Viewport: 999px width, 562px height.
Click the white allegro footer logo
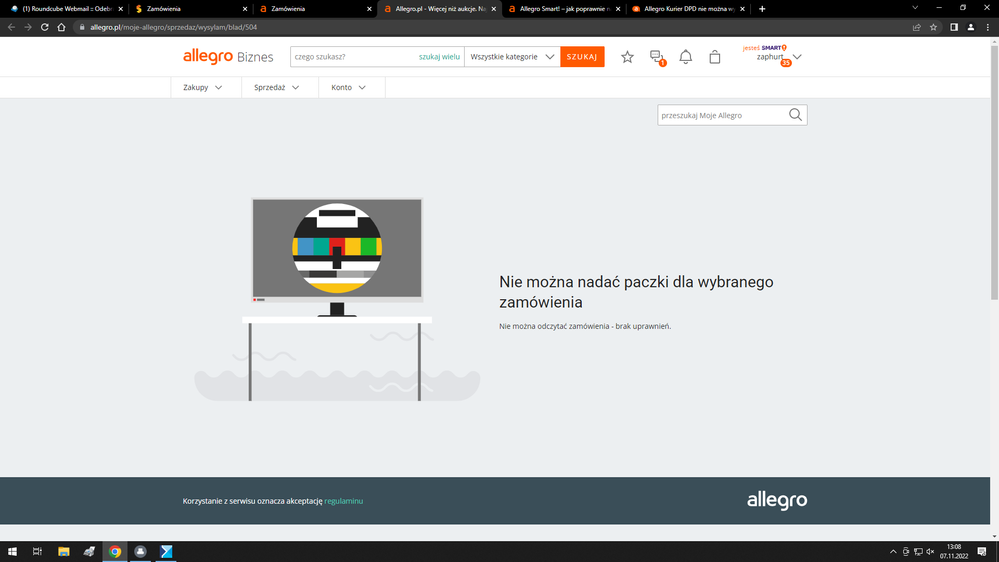point(777,500)
